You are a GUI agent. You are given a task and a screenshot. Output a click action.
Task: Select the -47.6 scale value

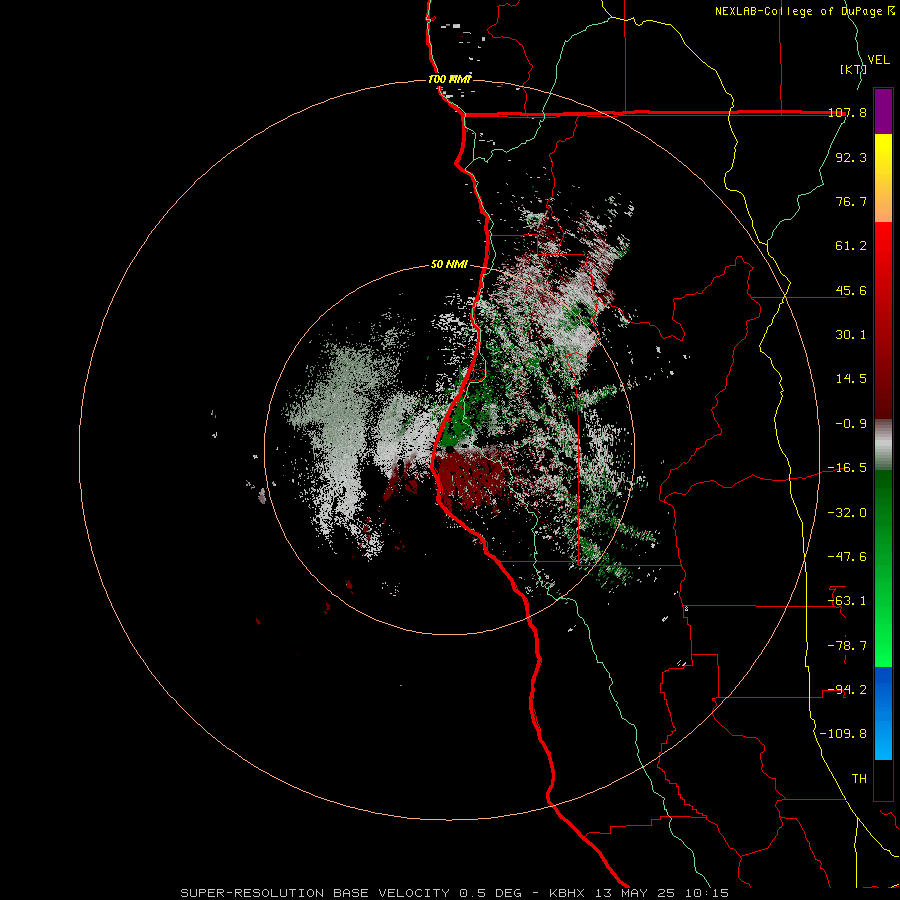point(848,557)
